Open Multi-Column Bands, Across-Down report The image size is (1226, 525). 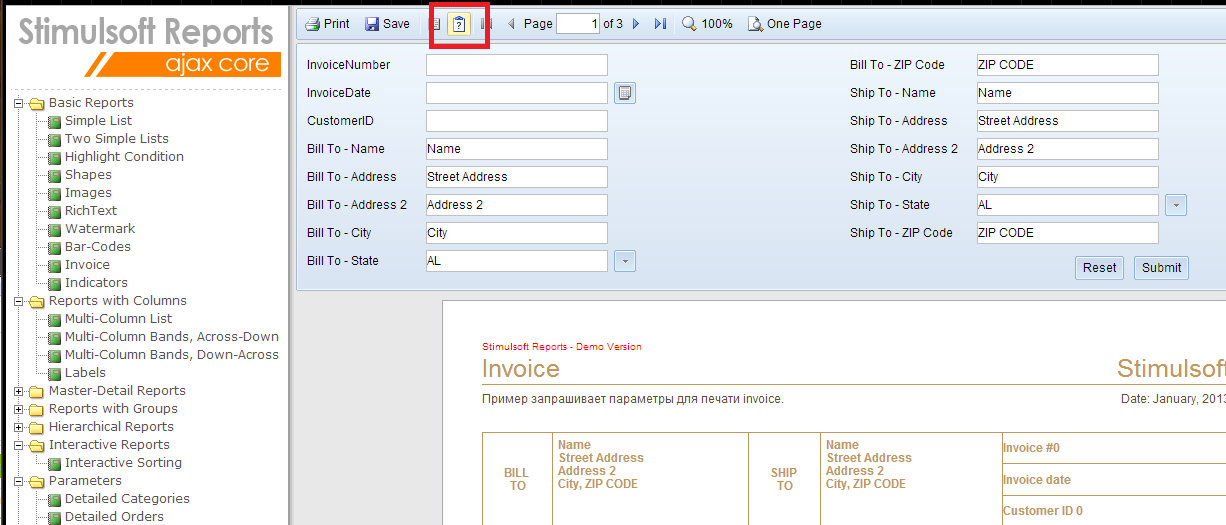(172, 337)
